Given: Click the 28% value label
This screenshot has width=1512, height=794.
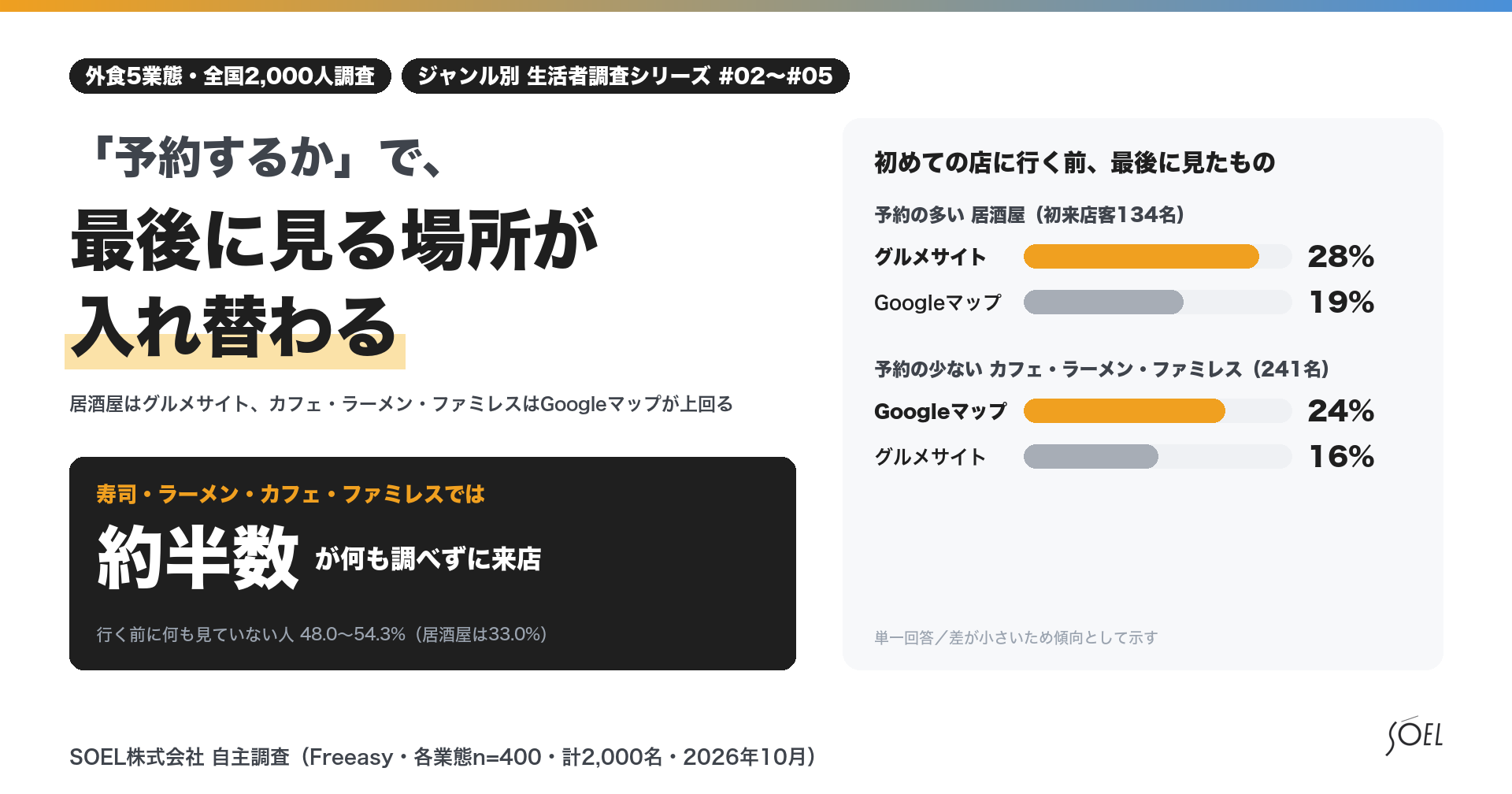Looking at the screenshot, I should (x=1340, y=256).
